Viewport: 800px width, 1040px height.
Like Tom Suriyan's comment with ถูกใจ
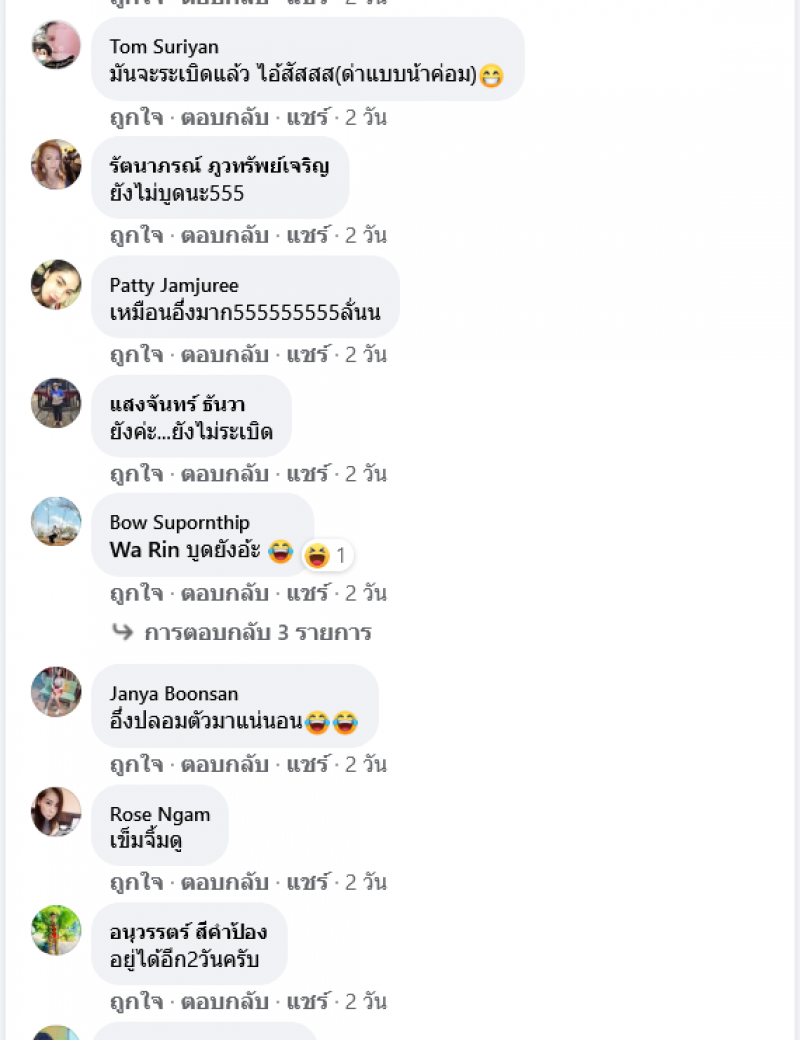tap(137, 117)
